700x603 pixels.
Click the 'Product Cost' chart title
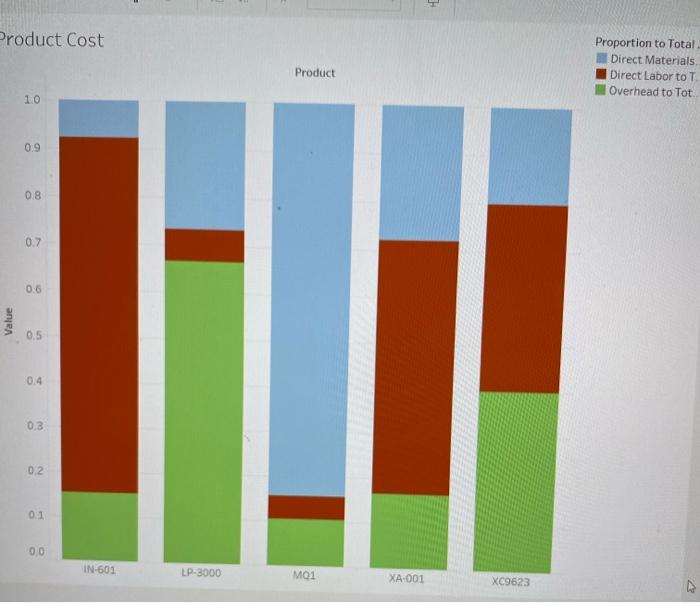point(52,40)
